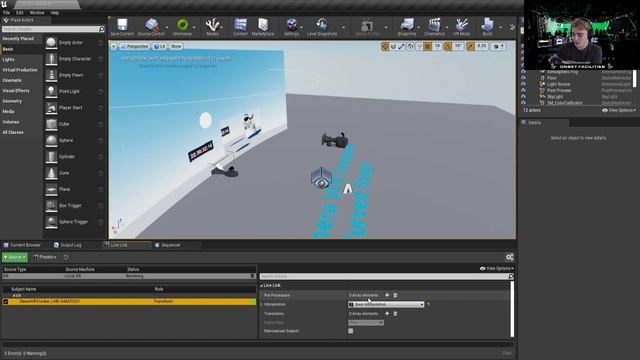Screen dimensions: 640x360
Task: Click the Save Current toolbar icon
Action: 122,25
